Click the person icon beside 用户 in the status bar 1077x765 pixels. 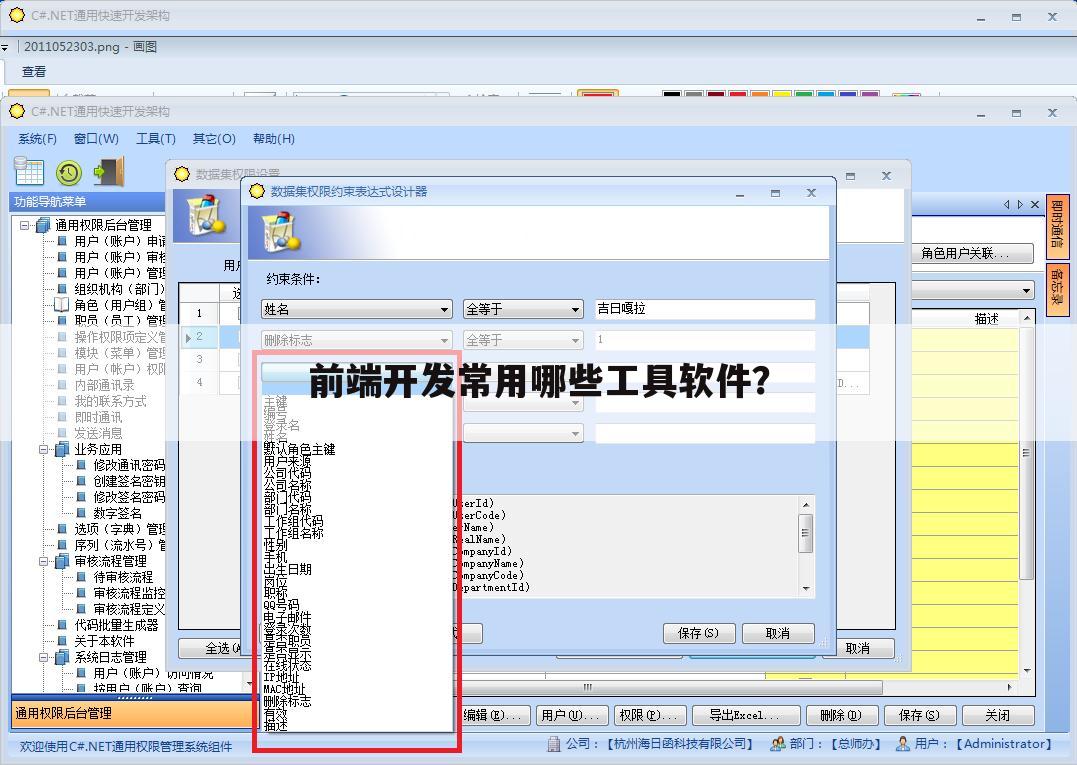pyautogui.click(x=903, y=744)
